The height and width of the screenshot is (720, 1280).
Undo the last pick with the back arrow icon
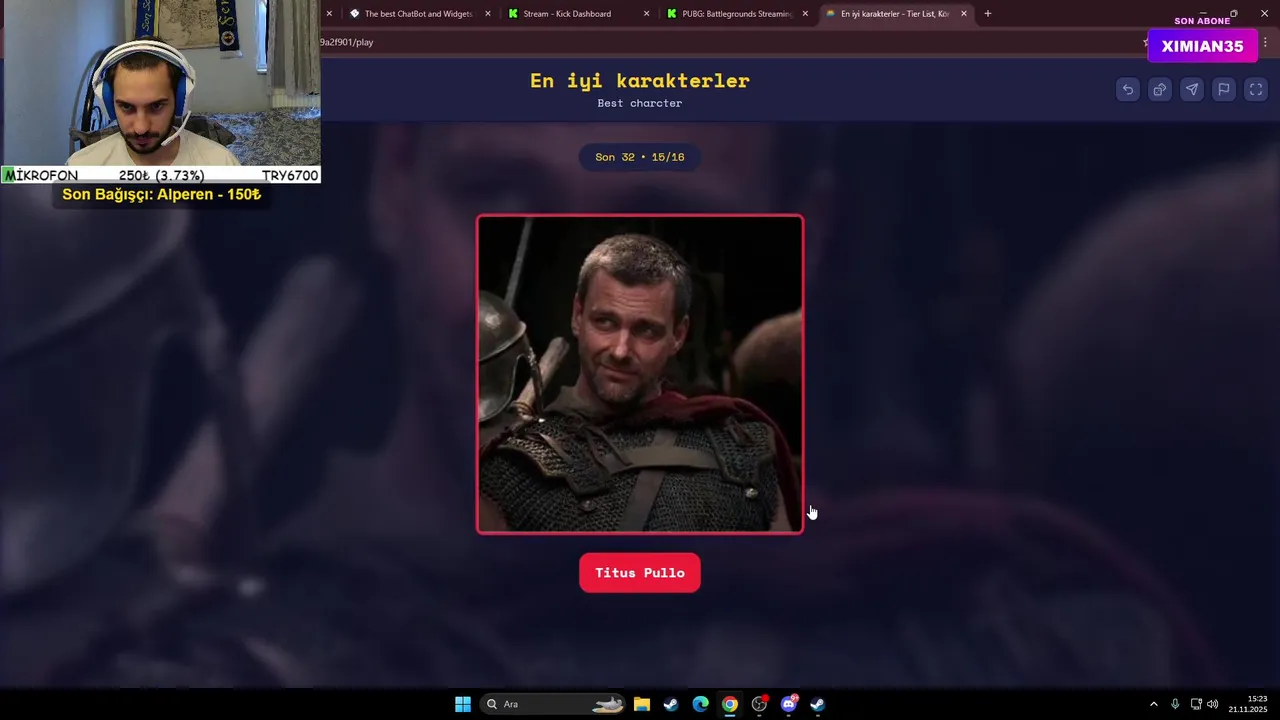pyautogui.click(x=1127, y=90)
